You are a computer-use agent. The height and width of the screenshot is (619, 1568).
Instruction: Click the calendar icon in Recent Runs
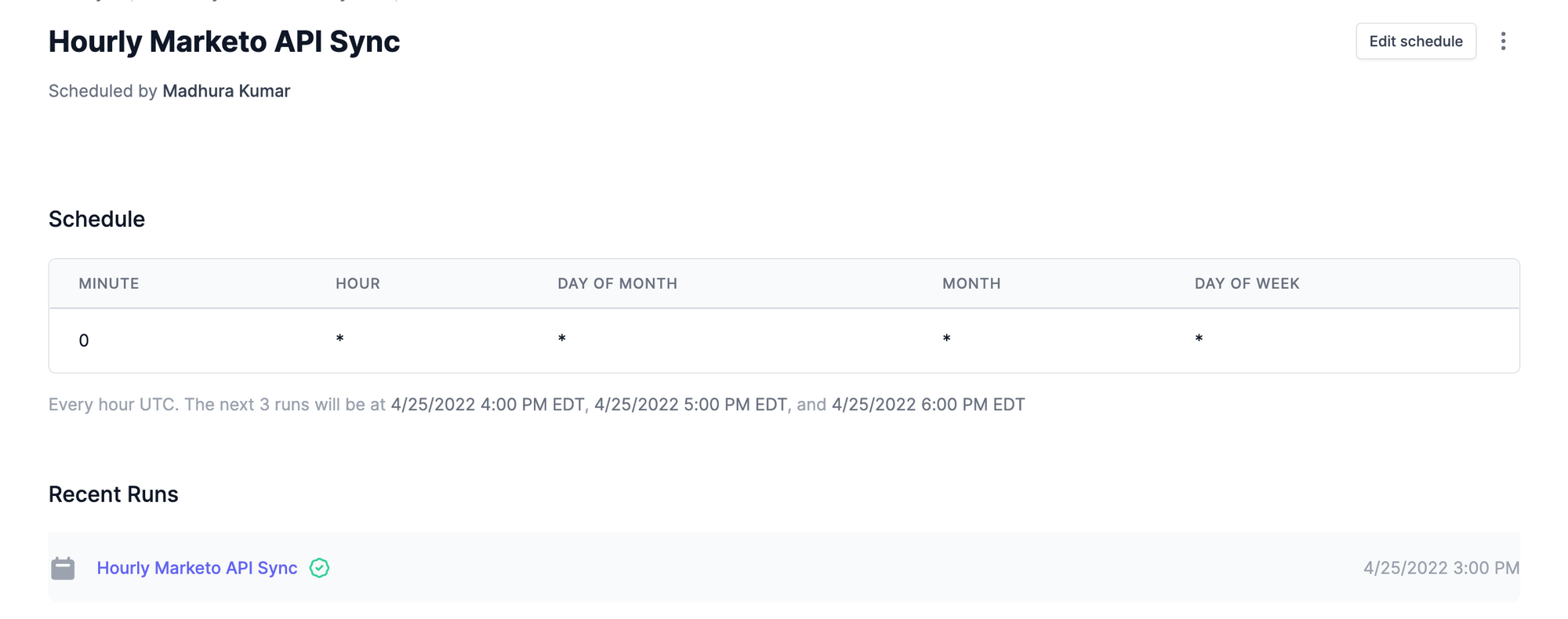click(x=63, y=568)
